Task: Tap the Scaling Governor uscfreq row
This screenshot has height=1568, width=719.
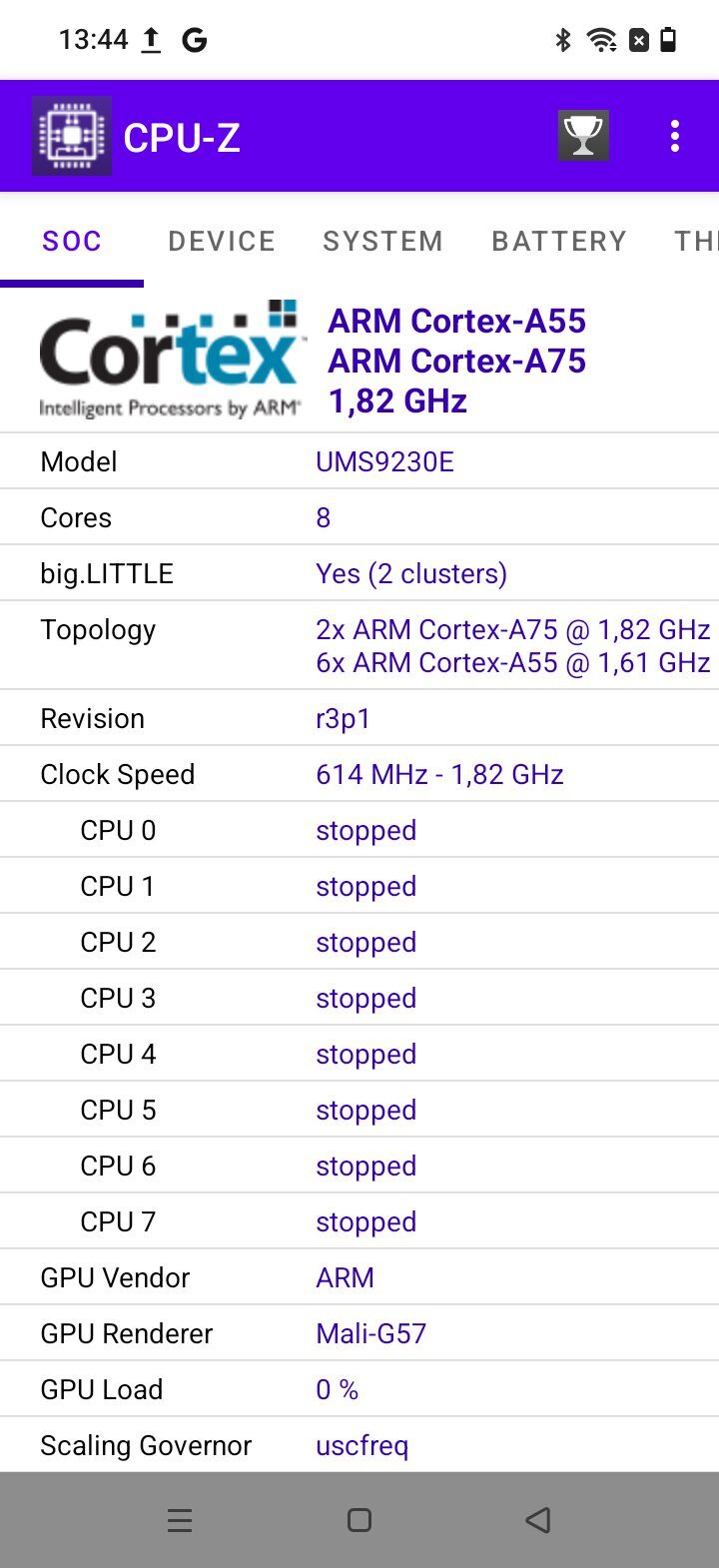Action: [x=359, y=1445]
